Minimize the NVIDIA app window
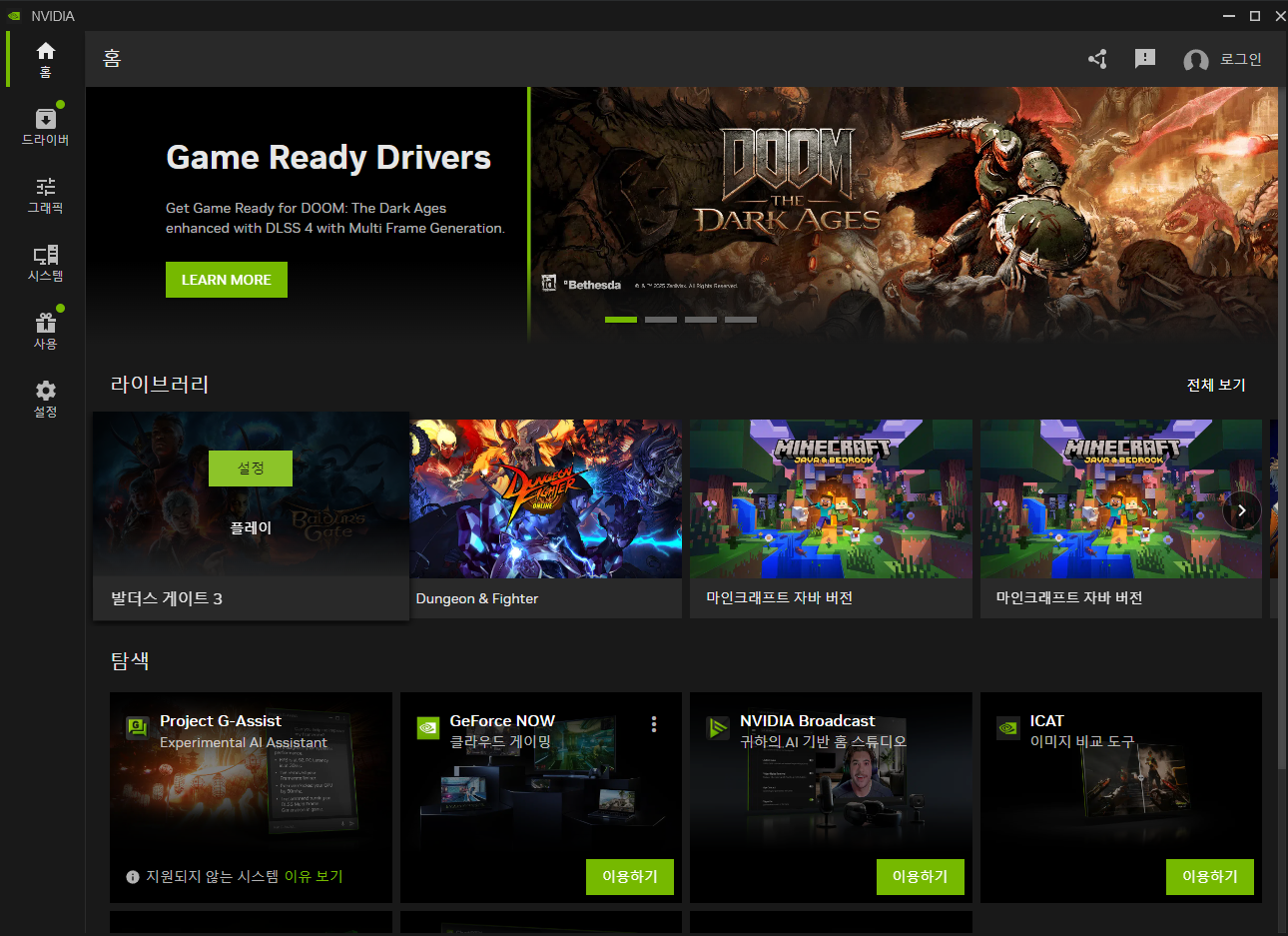The height and width of the screenshot is (936, 1288). (x=1229, y=16)
